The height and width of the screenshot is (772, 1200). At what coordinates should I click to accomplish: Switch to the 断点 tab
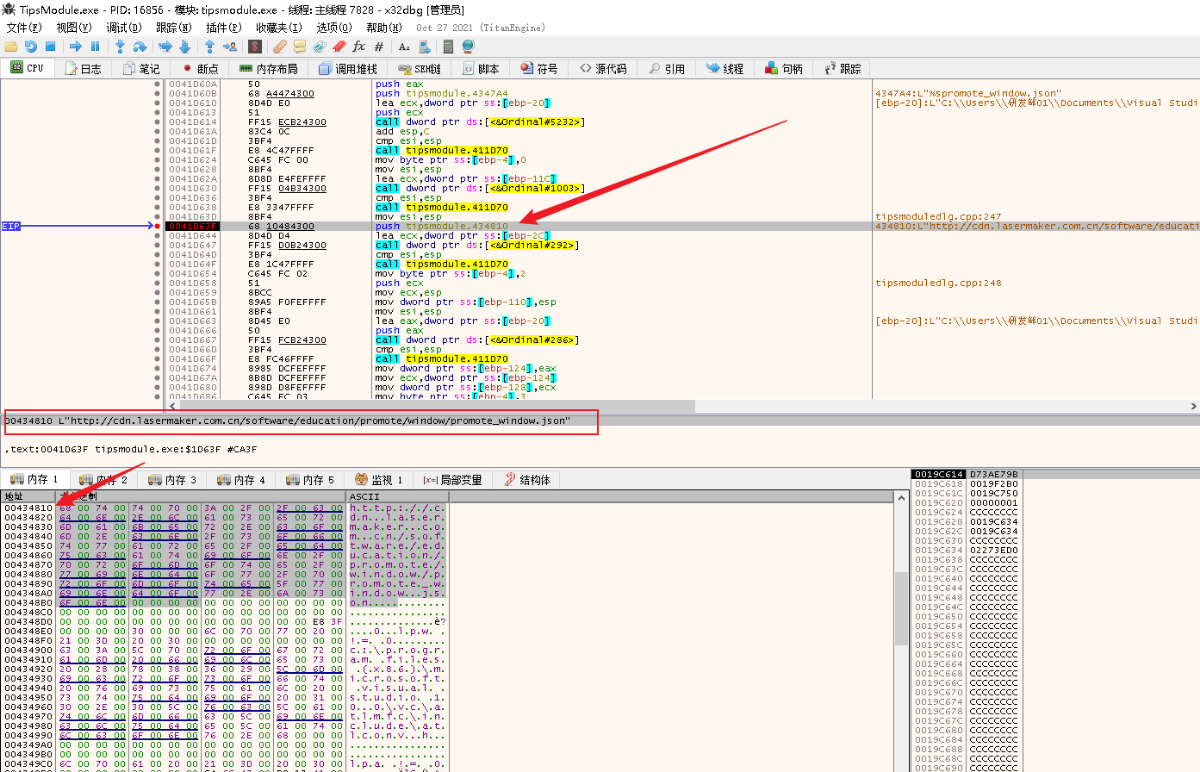pos(200,68)
